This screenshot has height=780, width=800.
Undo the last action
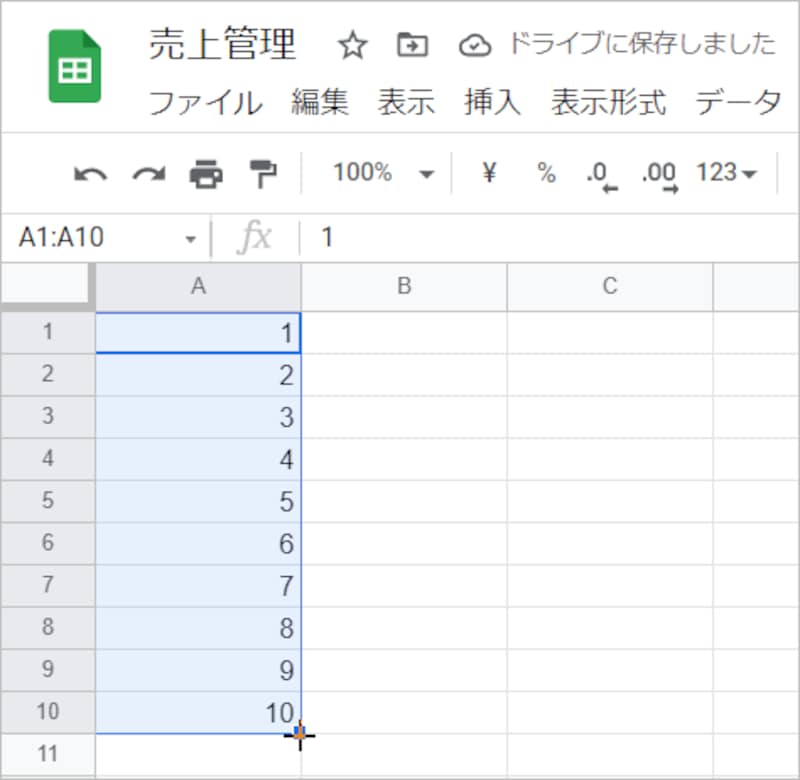(x=89, y=172)
